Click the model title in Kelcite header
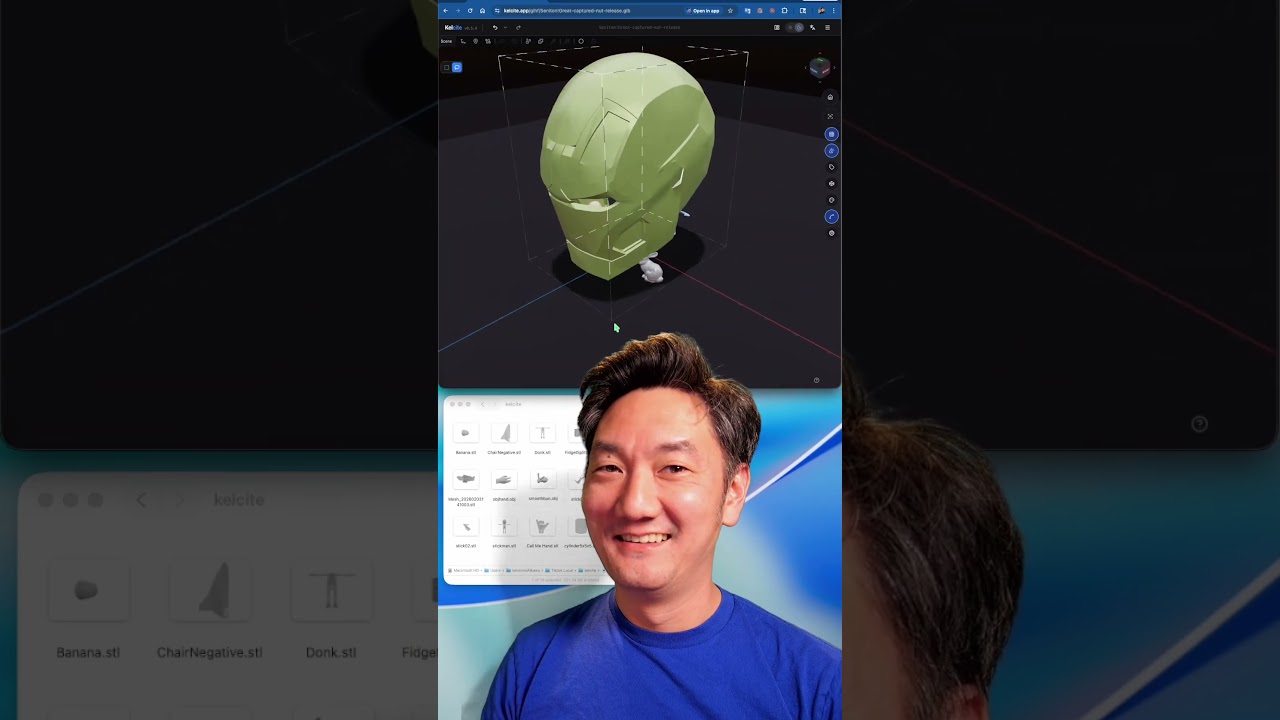The image size is (1280, 720). click(639, 28)
